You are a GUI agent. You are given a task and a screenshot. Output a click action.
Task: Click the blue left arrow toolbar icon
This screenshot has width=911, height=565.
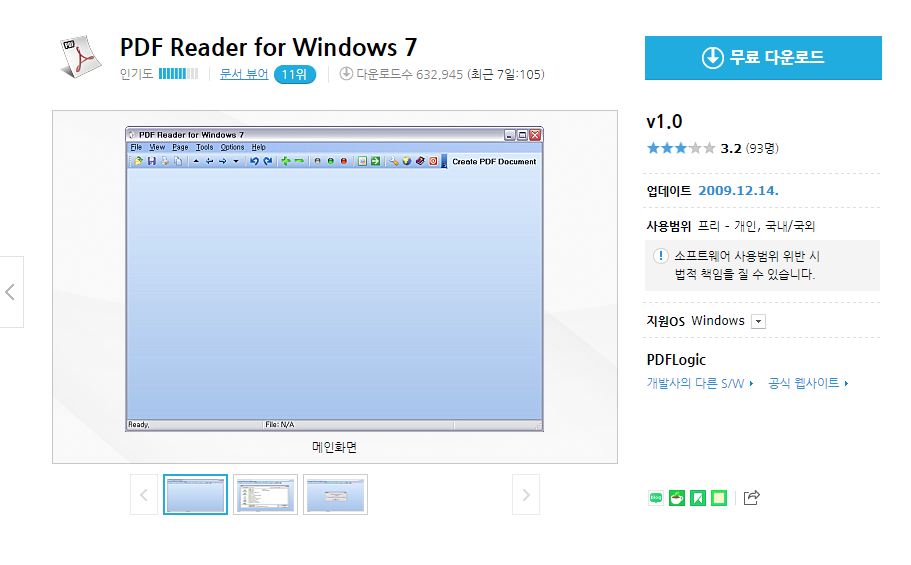coord(209,161)
